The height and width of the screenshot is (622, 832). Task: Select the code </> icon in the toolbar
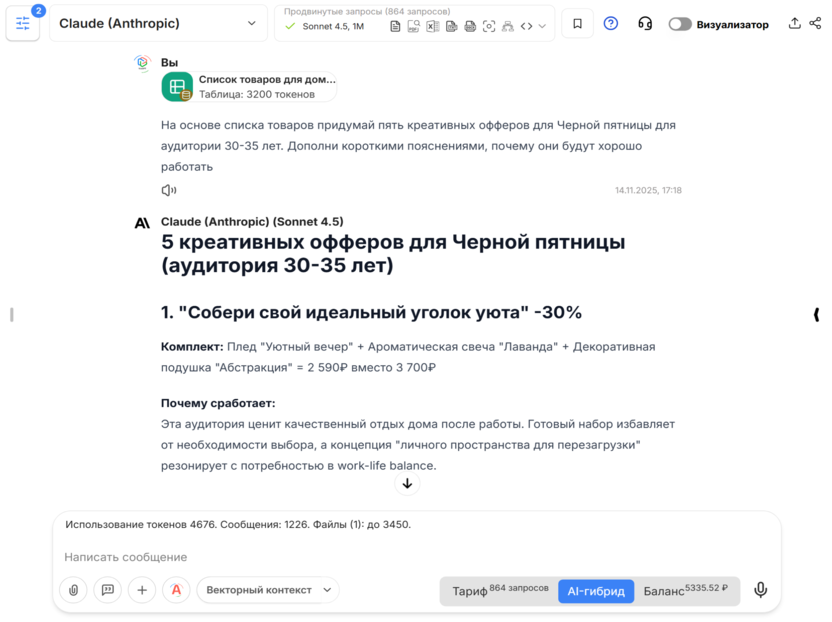pos(526,26)
